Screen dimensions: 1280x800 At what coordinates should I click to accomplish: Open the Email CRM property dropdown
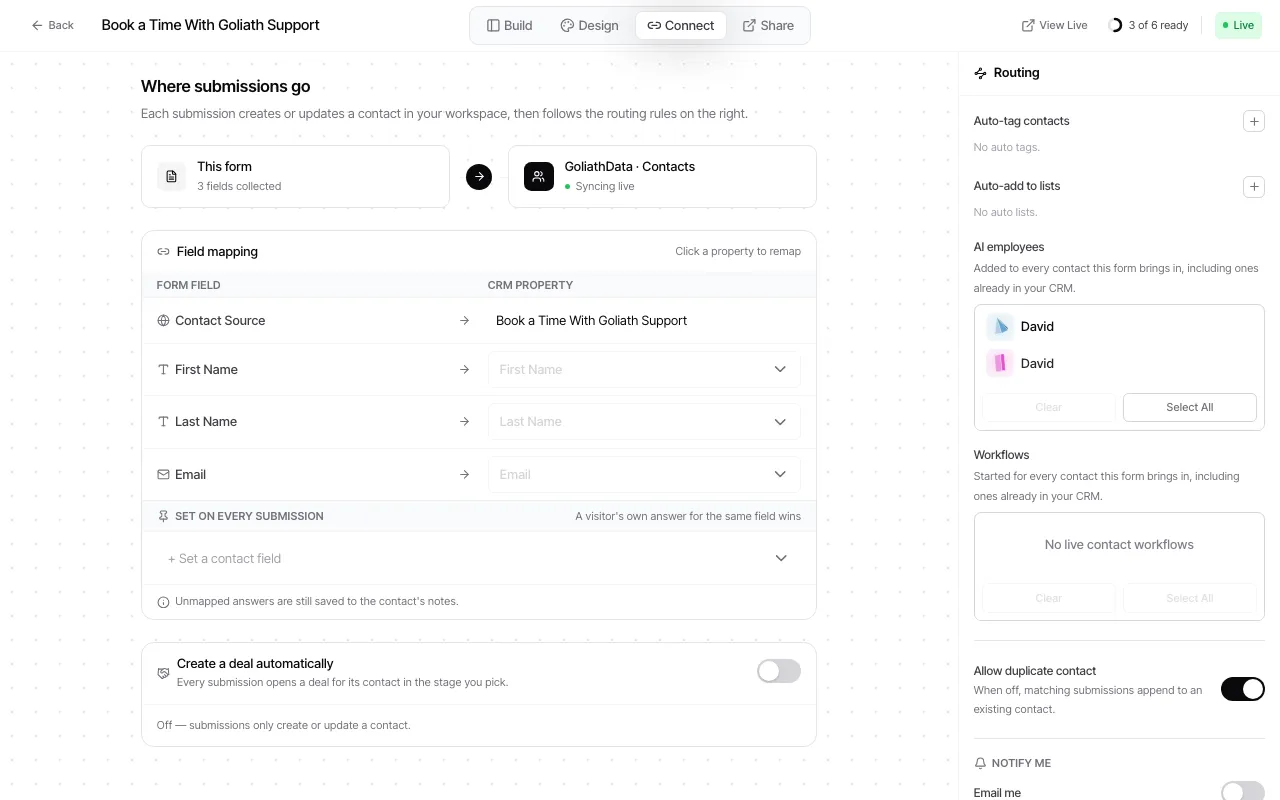point(644,474)
